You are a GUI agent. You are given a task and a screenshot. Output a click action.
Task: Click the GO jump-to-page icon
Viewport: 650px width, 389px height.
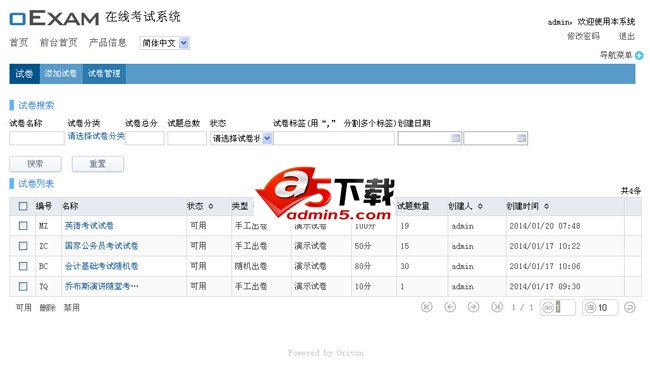548,307
